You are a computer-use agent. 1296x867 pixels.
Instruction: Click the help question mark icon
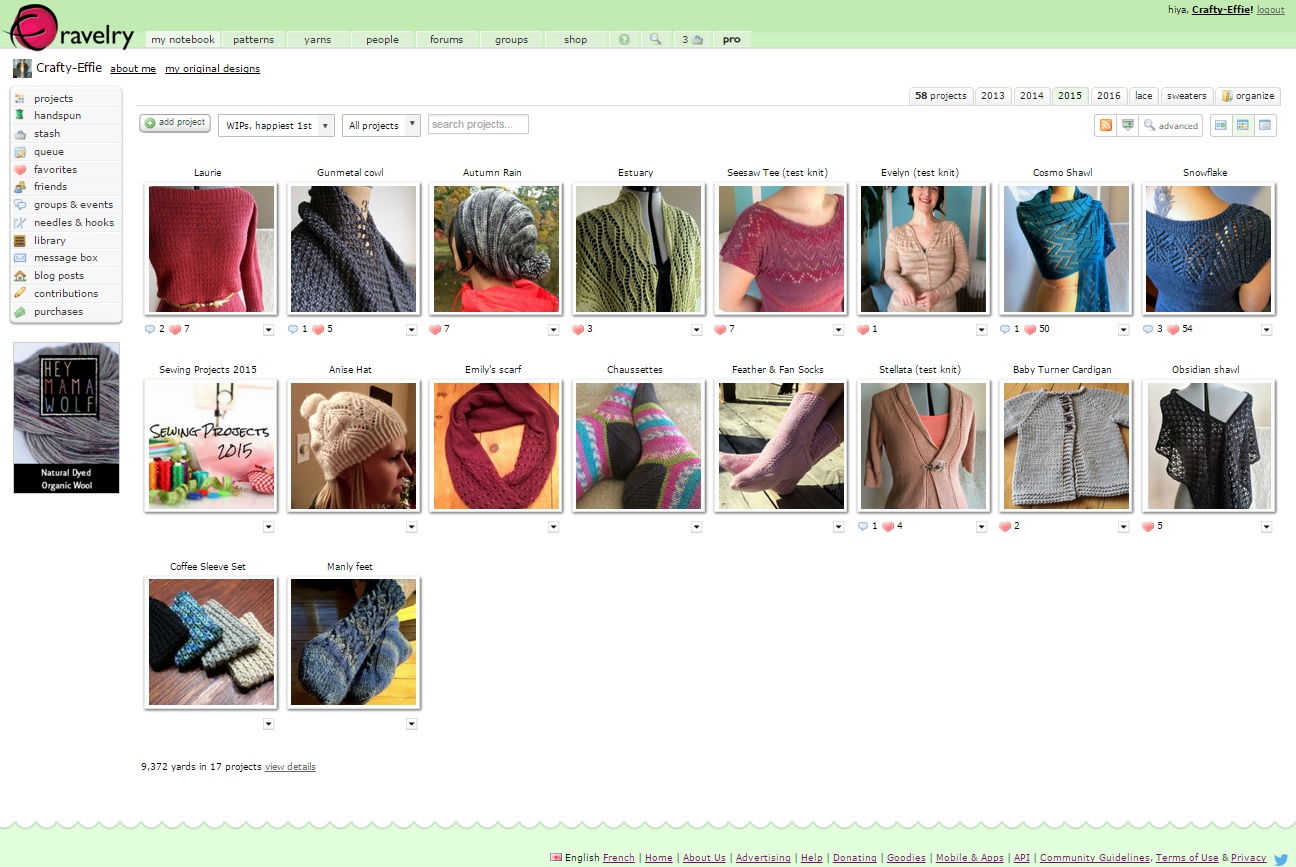pos(624,40)
